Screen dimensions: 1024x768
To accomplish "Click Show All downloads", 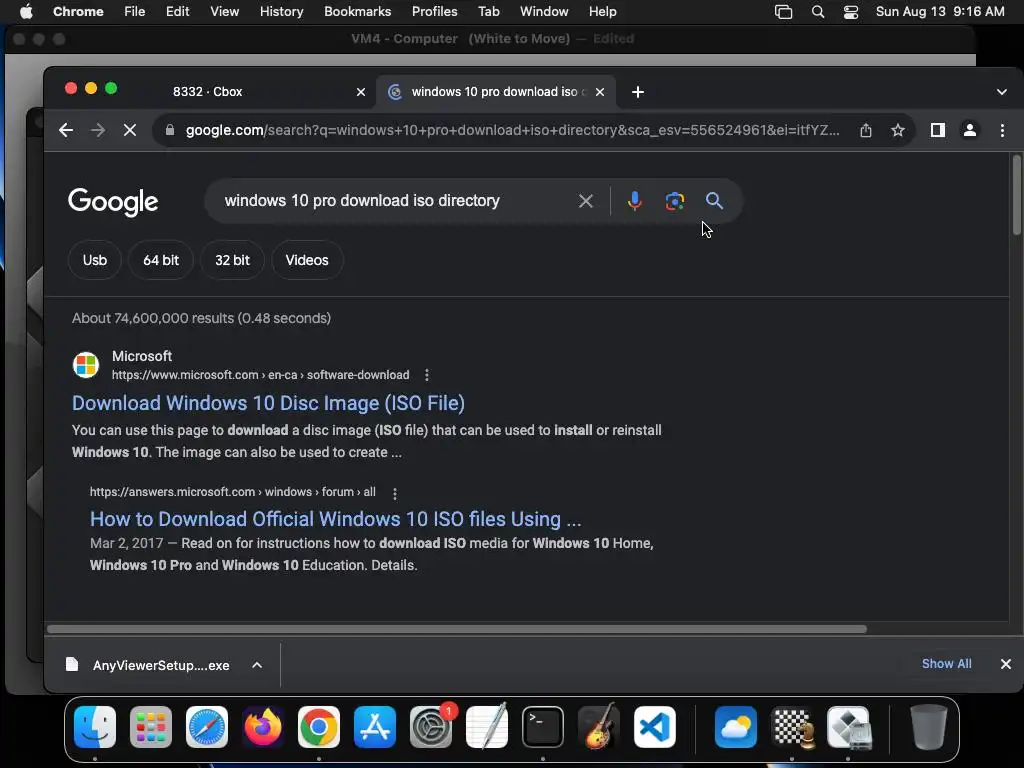I will (946, 664).
